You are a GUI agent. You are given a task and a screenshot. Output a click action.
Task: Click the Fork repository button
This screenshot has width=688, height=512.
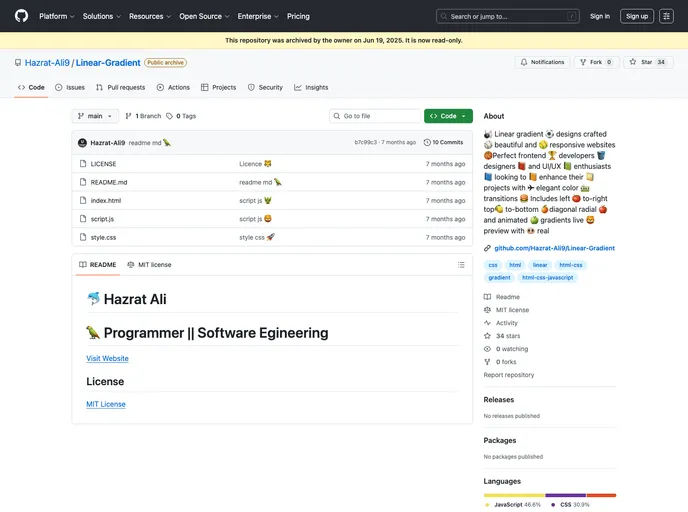(597, 62)
